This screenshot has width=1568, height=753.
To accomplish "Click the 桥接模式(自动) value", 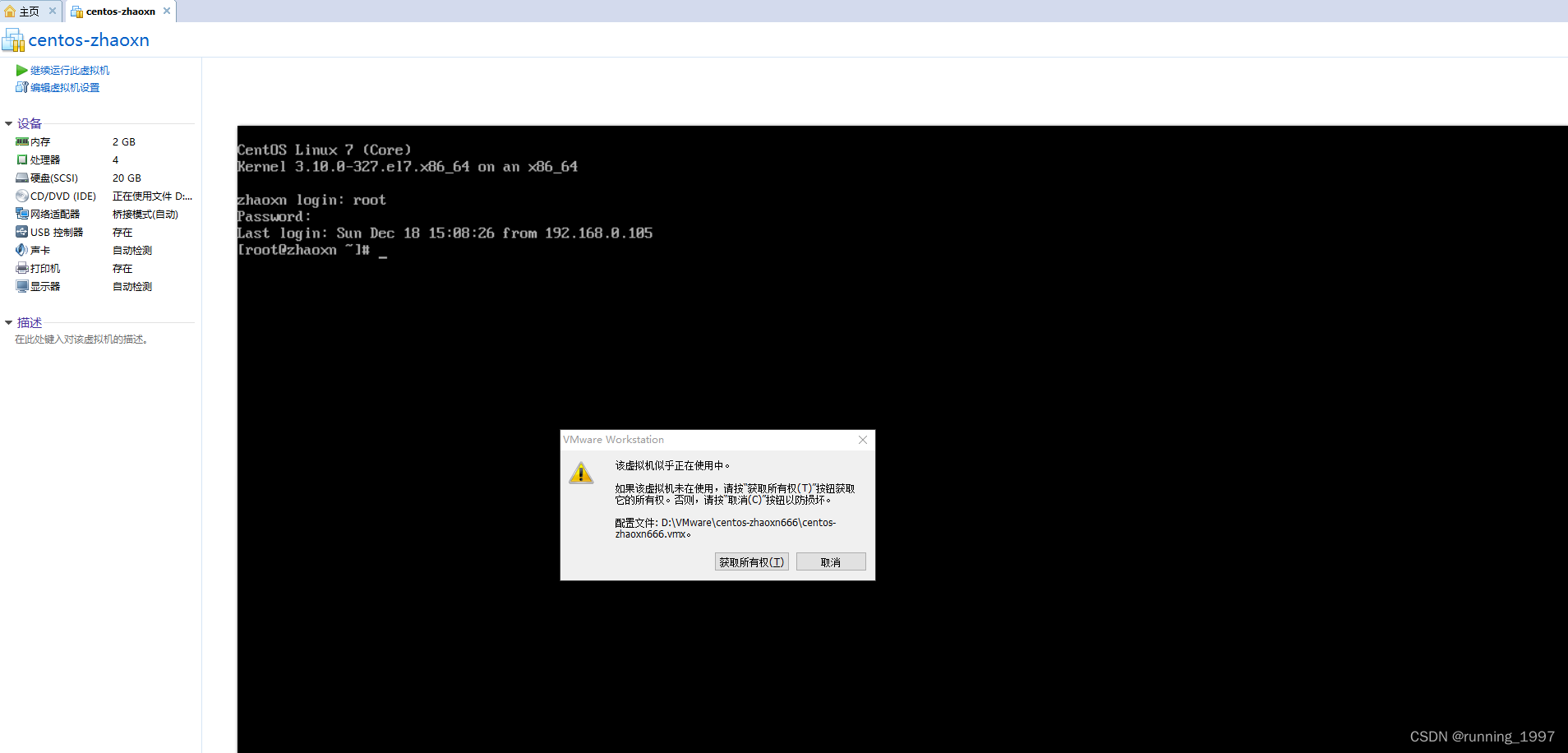I will click(x=145, y=215).
